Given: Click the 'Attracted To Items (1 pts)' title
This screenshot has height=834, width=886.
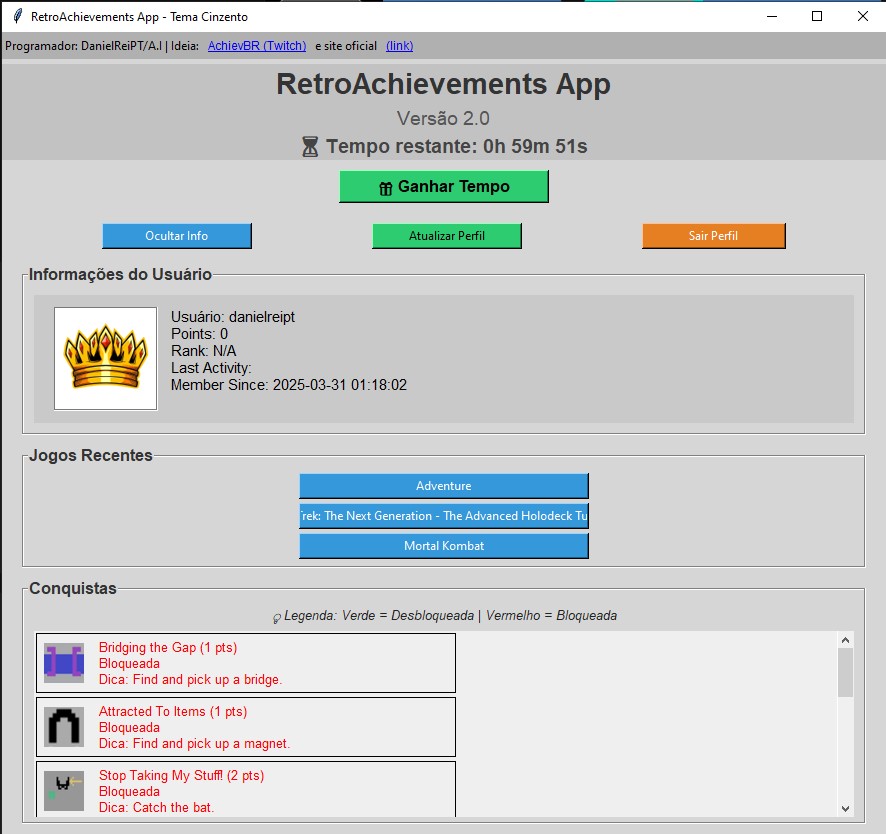Looking at the screenshot, I should coord(173,711).
